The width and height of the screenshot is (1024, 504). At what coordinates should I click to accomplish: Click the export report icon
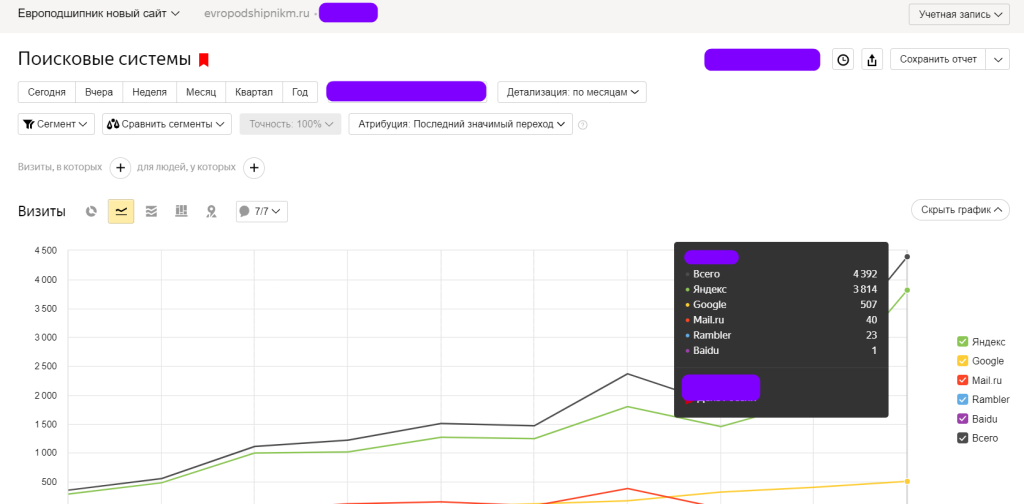click(872, 60)
